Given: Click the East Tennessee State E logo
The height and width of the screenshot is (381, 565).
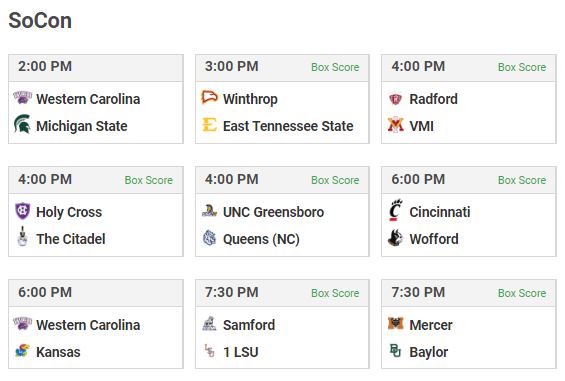Looking at the screenshot, I should (x=209, y=125).
